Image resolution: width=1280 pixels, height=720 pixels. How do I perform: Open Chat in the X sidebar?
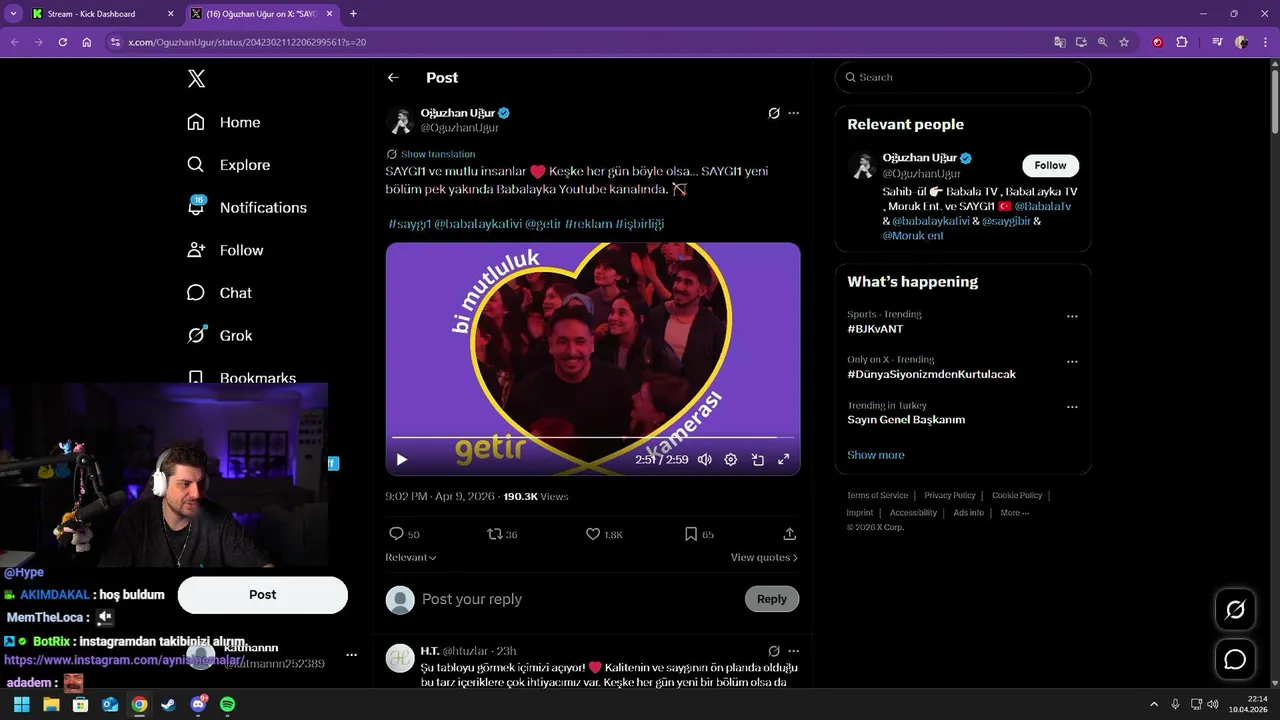pyautogui.click(x=220, y=293)
